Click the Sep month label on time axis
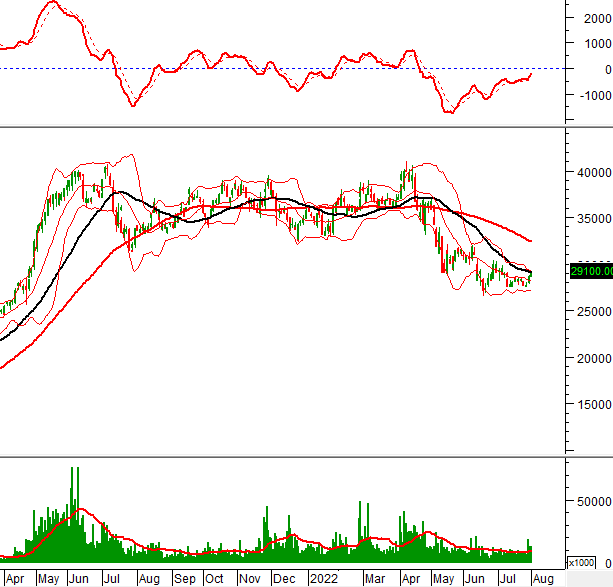613x587 pixels. coord(185,579)
